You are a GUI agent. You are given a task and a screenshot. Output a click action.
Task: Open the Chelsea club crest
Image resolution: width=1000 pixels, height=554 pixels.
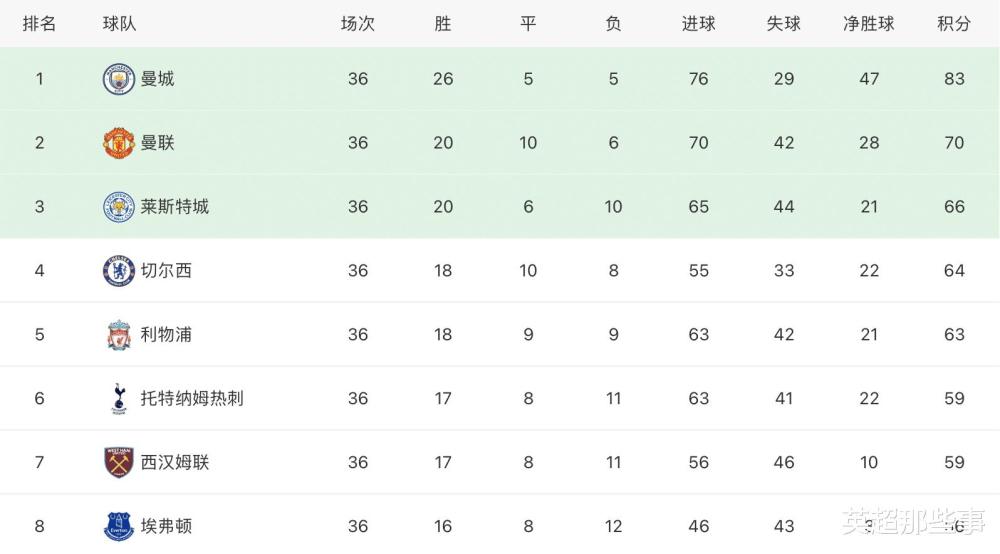point(119,271)
